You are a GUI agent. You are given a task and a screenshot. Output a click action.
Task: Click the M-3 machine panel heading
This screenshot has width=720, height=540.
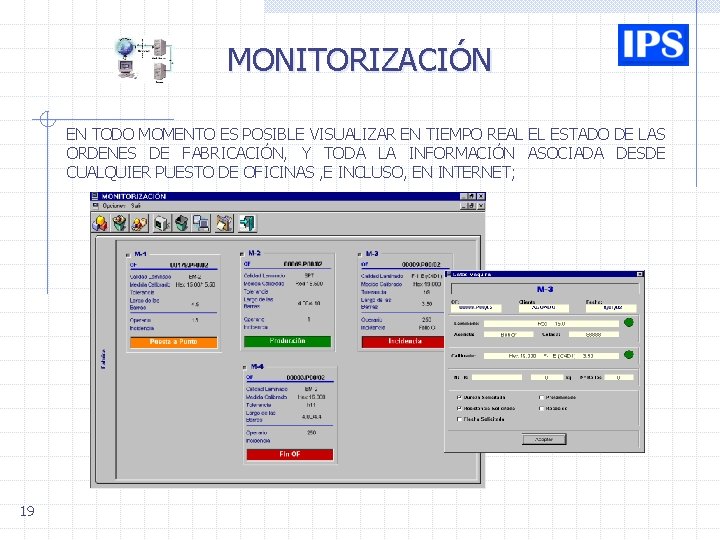point(372,253)
